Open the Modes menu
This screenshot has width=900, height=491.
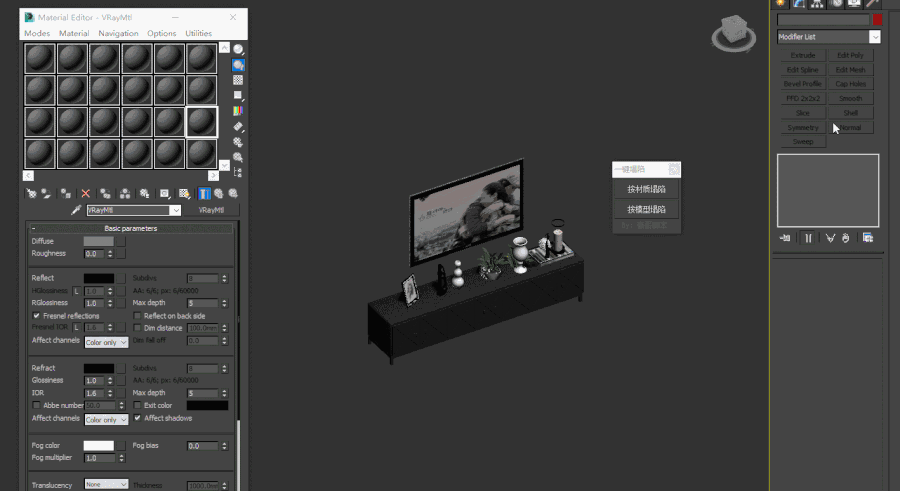(37, 33)
